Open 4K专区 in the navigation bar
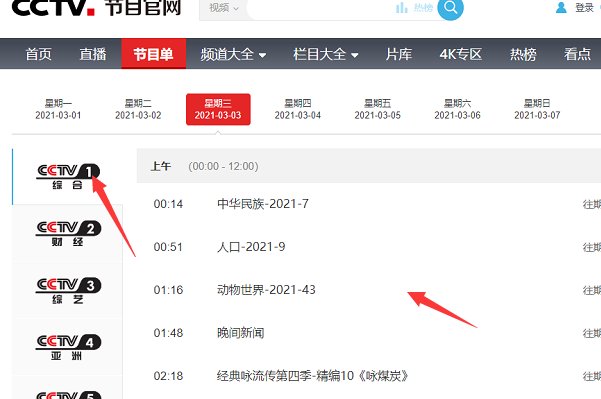 460,54
